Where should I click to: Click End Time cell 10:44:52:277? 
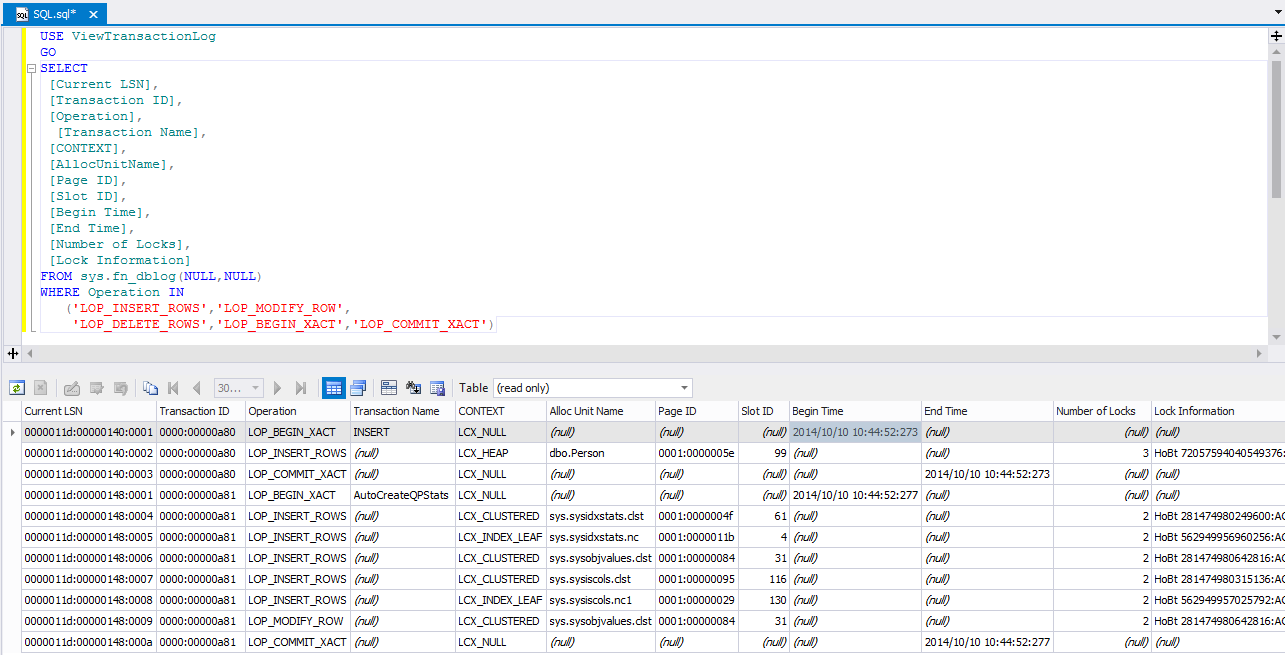click(x=987, y=642)
